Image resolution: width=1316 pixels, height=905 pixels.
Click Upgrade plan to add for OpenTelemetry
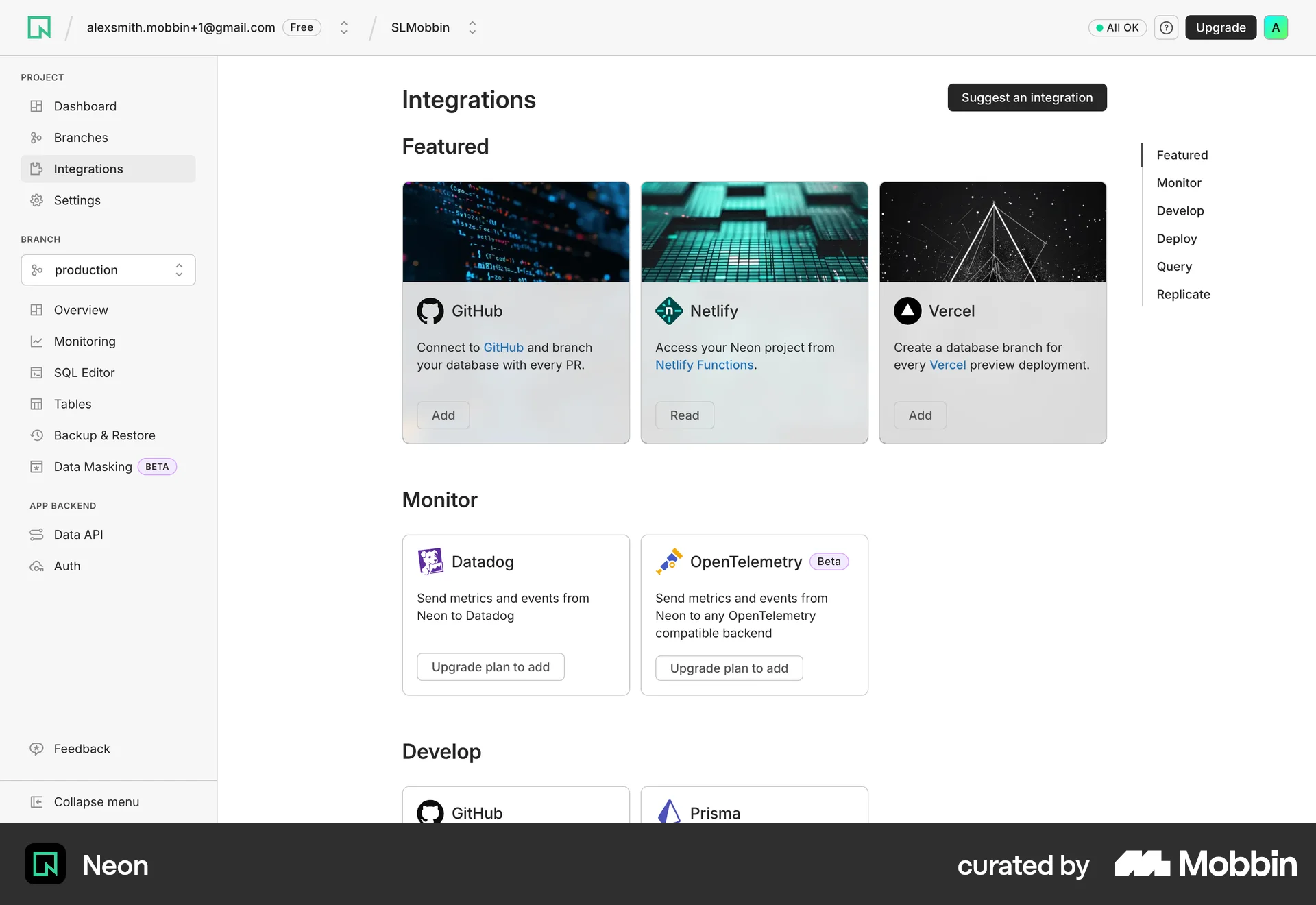[729, 668]
